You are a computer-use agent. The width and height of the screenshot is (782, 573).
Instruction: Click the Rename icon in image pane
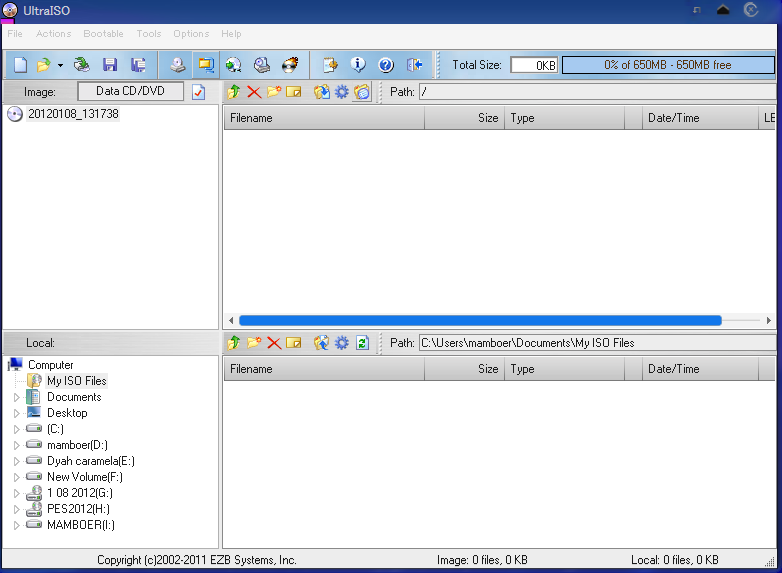[x=294, y=92]
